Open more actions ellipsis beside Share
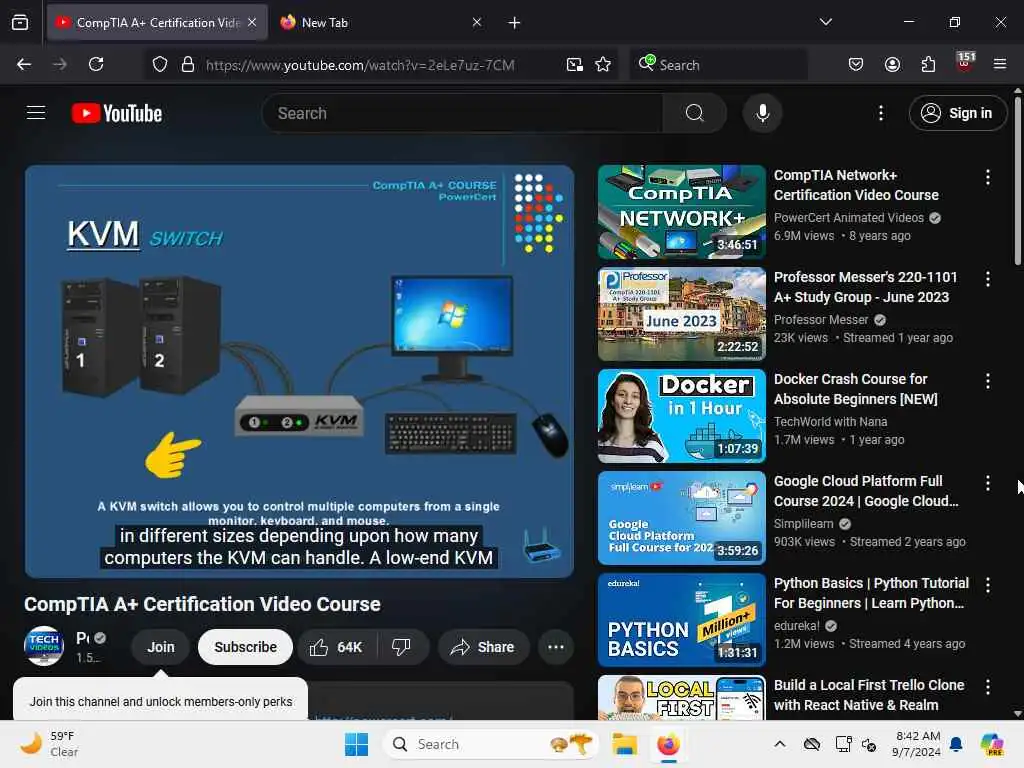 coord(556,647)
